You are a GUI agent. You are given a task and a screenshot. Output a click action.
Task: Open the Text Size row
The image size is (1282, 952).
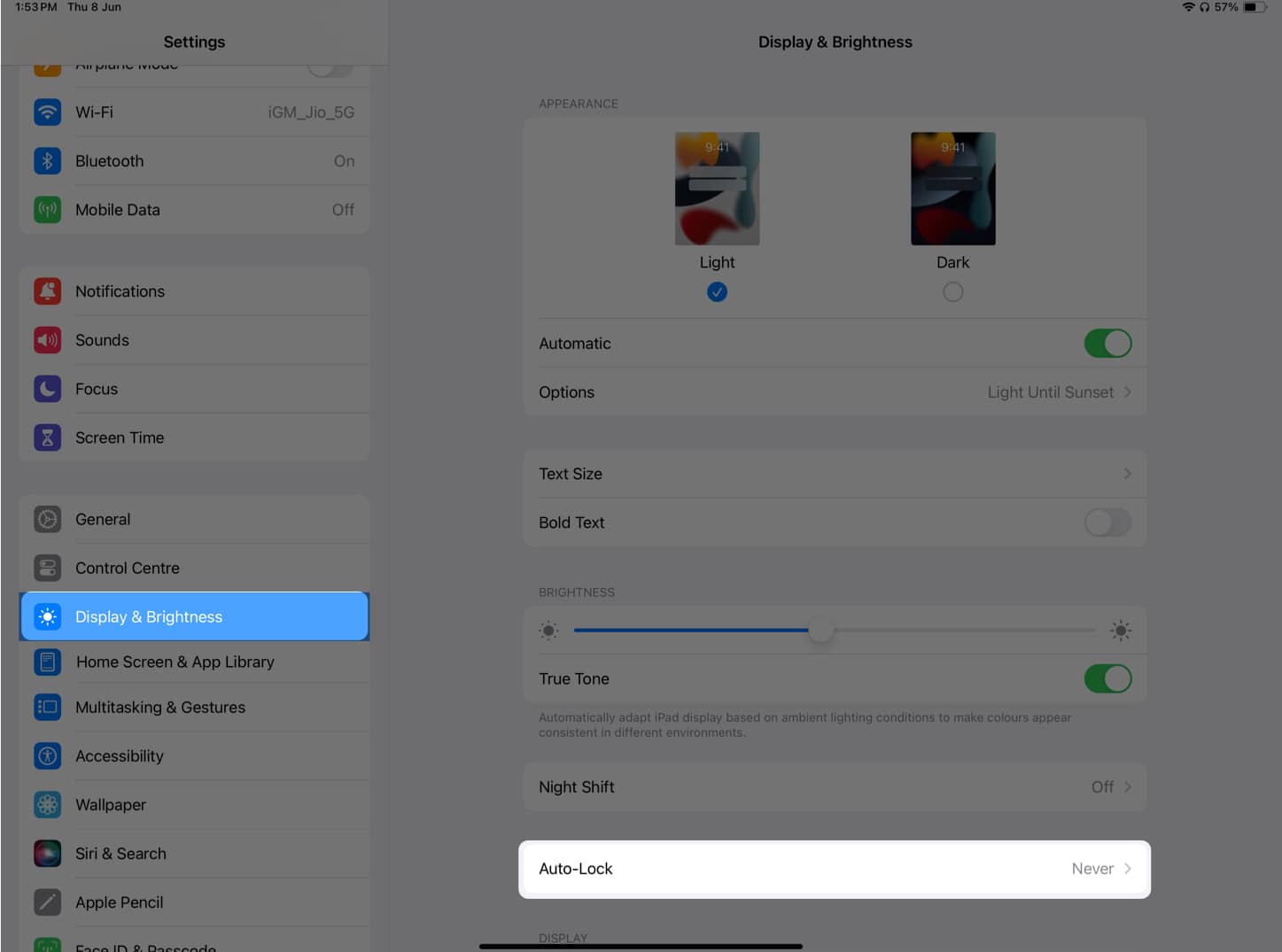tap(835, 474)
